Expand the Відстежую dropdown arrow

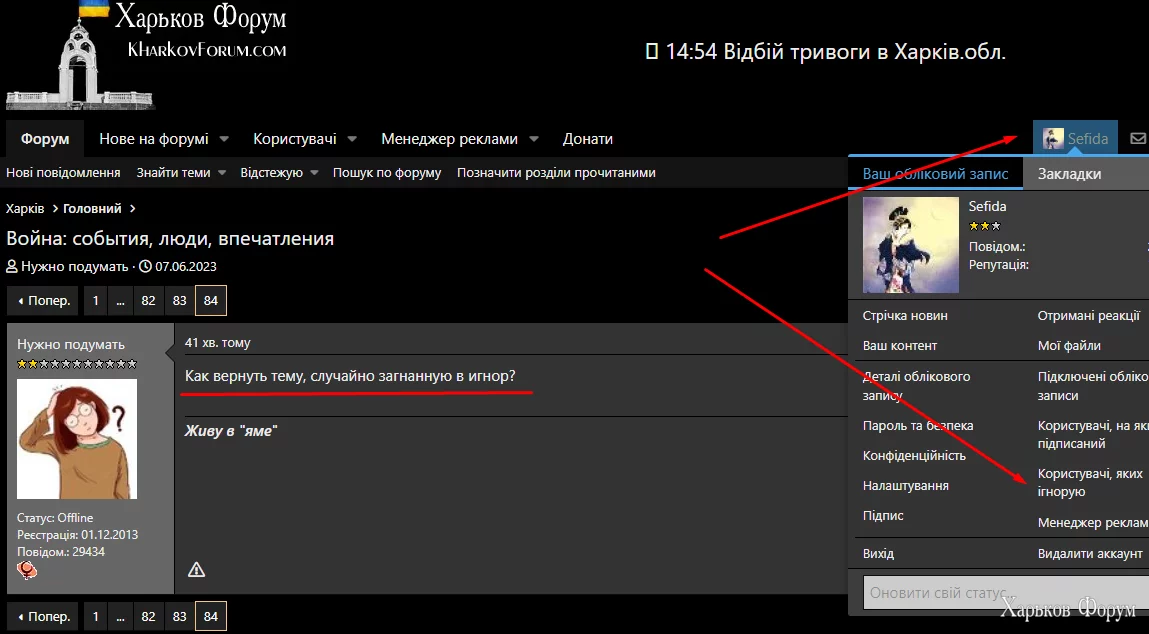pos(314,173)
